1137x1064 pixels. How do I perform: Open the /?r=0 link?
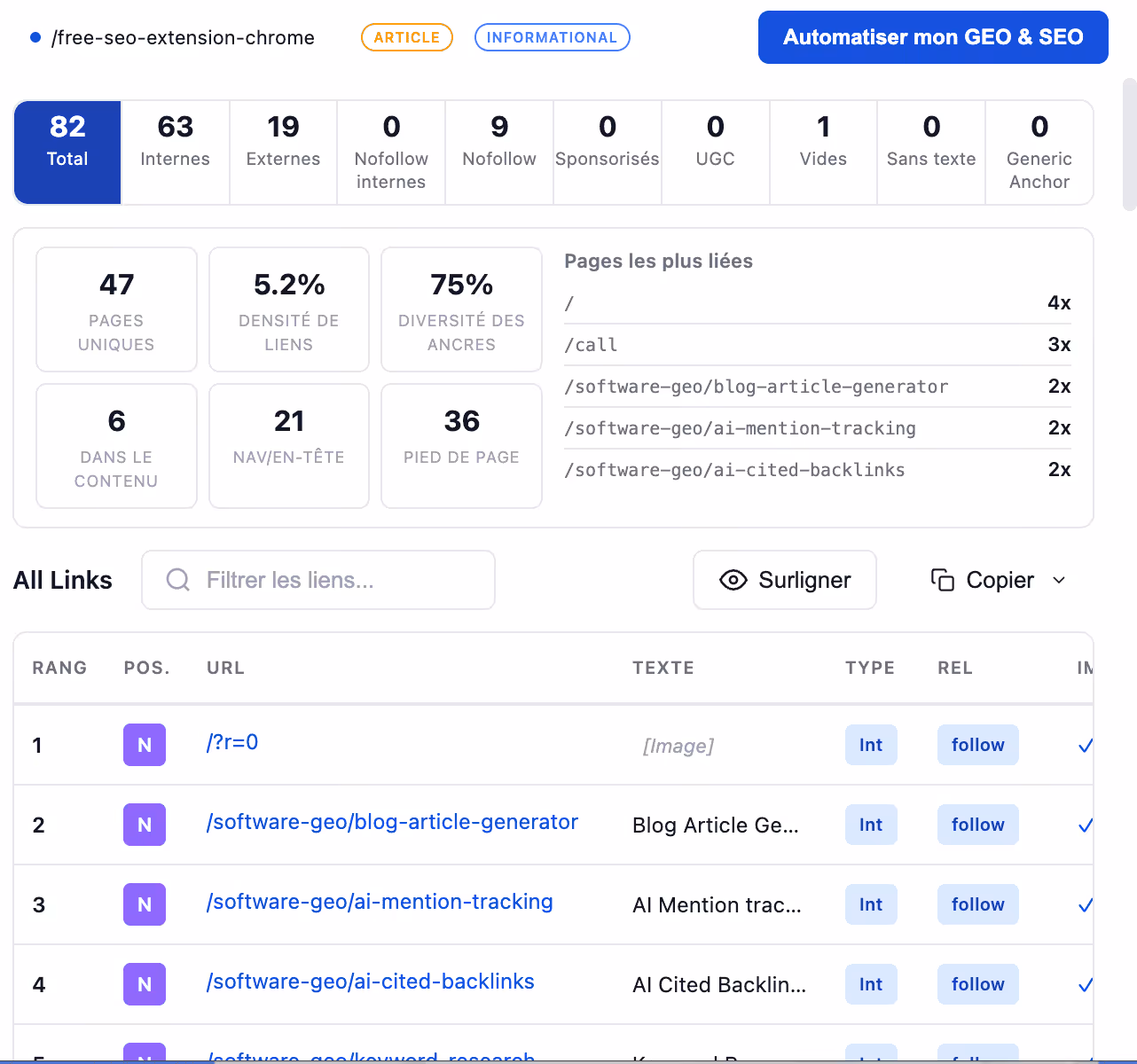pos(232,742)
